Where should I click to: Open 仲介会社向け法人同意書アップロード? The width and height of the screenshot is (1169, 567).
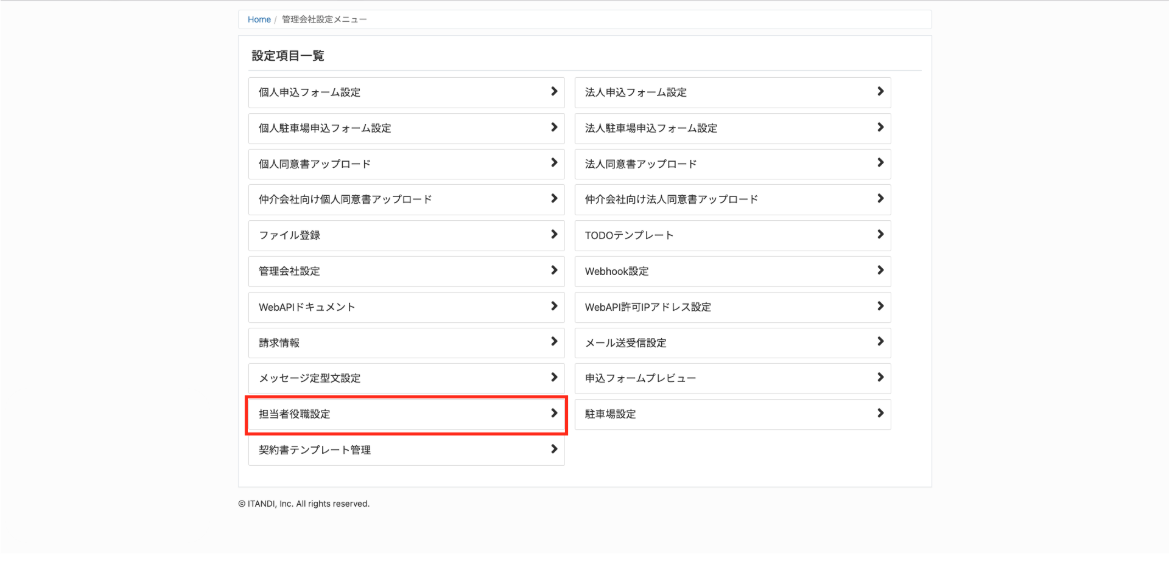733,200
